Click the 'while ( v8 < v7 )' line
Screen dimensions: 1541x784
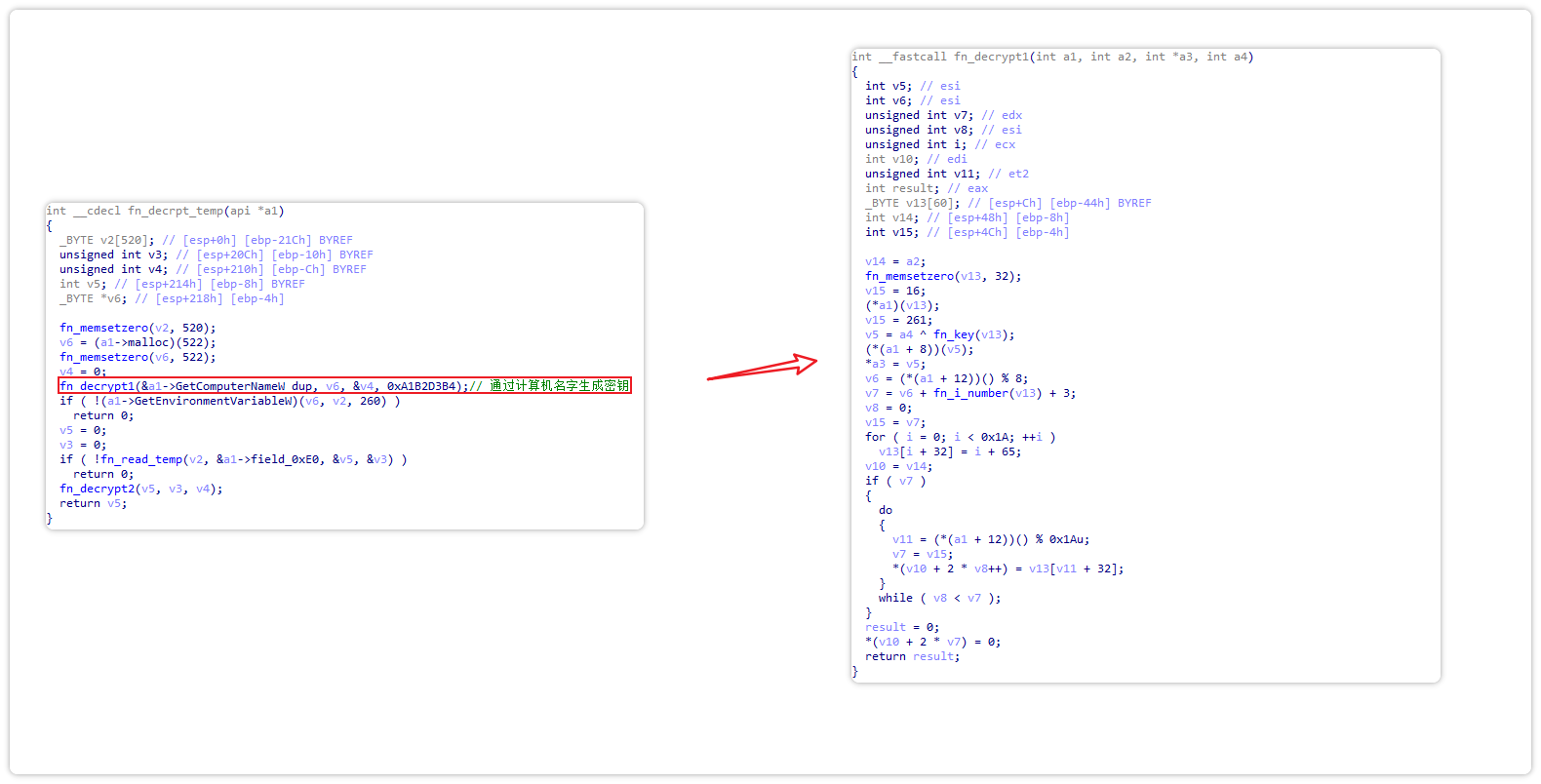click(x=938, y=598)
